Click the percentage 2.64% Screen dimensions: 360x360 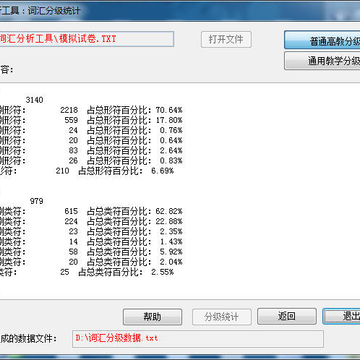[171, 151]
